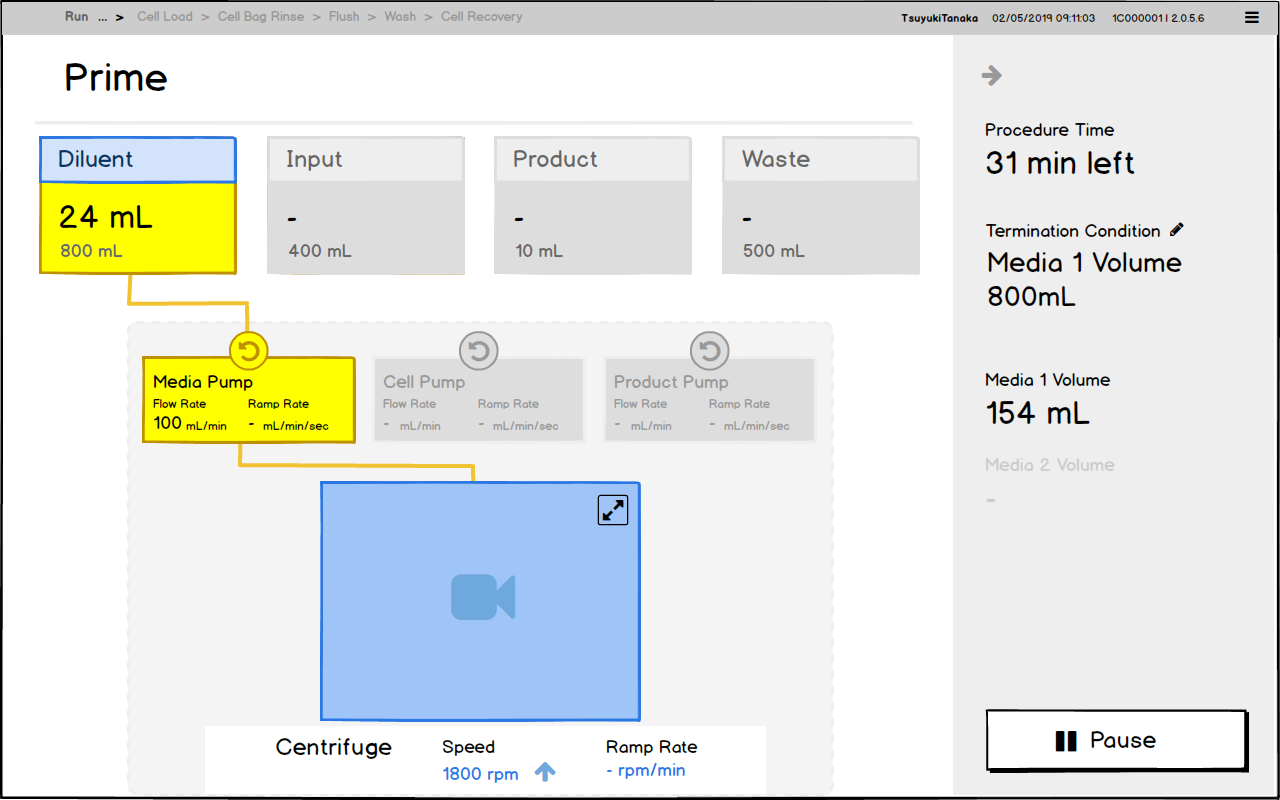Open the Run breadcrumb step
Image resolution: width=1280 pixels, height=800 pixels.
[77, 17]
